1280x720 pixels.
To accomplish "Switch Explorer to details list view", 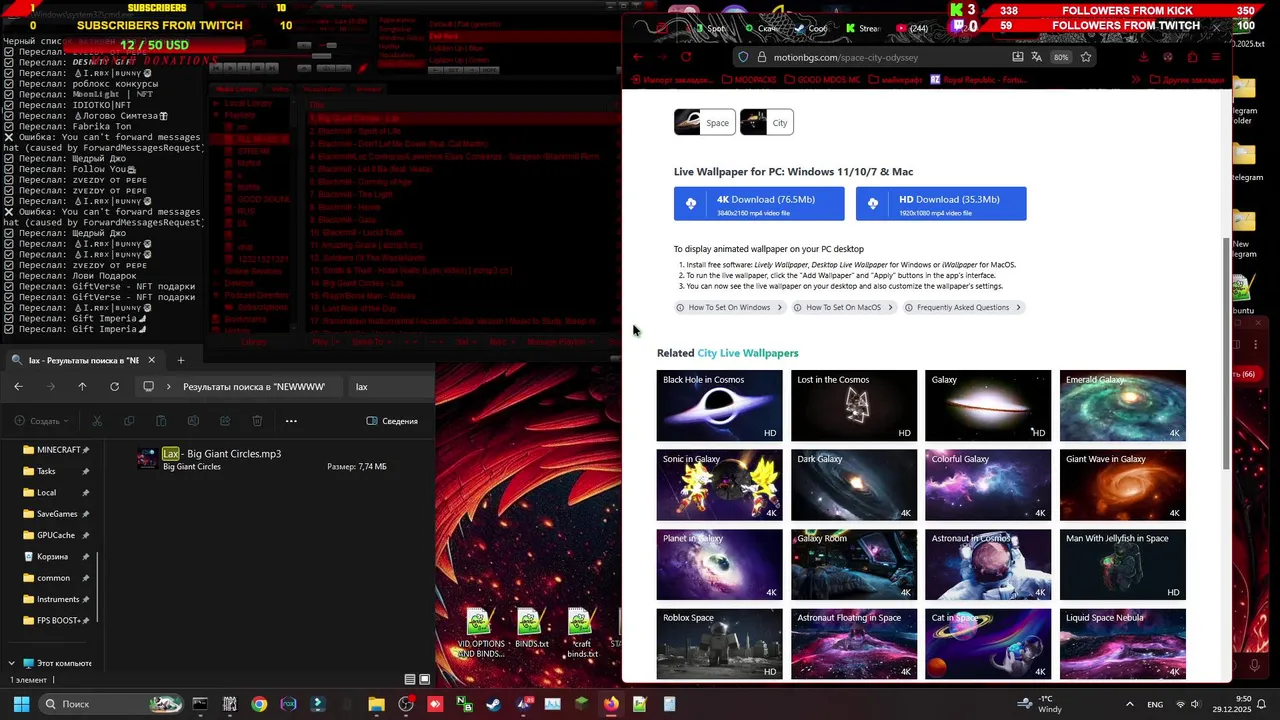I will 409,679.
